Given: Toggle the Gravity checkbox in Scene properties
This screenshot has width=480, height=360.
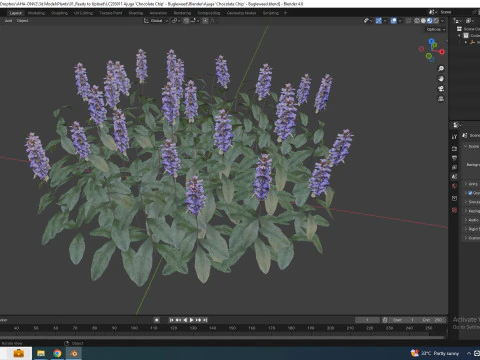Looking at the screenshot, I should (470, 193).
